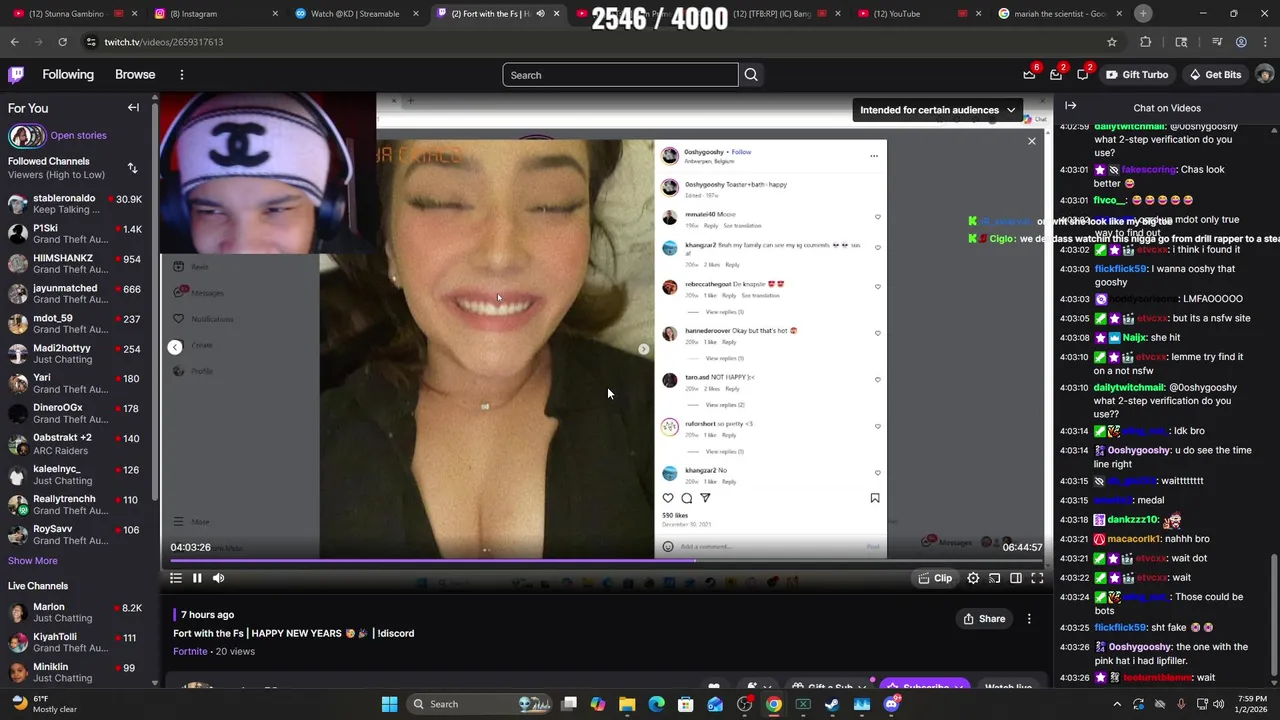1280x720 pixels.
Task: Open the Following page
Action: [68, 75]
